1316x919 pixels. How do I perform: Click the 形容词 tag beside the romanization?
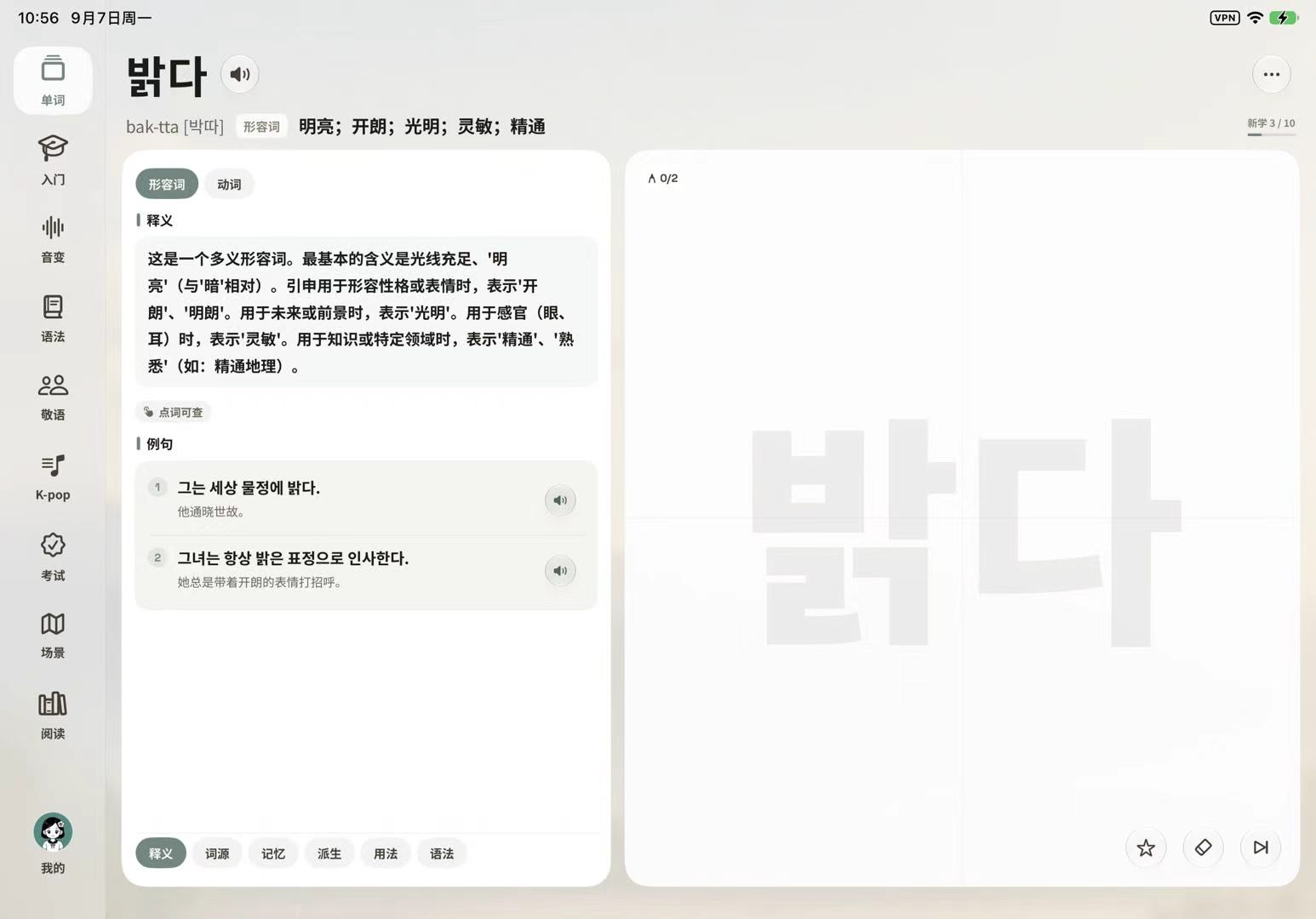click(261, 127)
